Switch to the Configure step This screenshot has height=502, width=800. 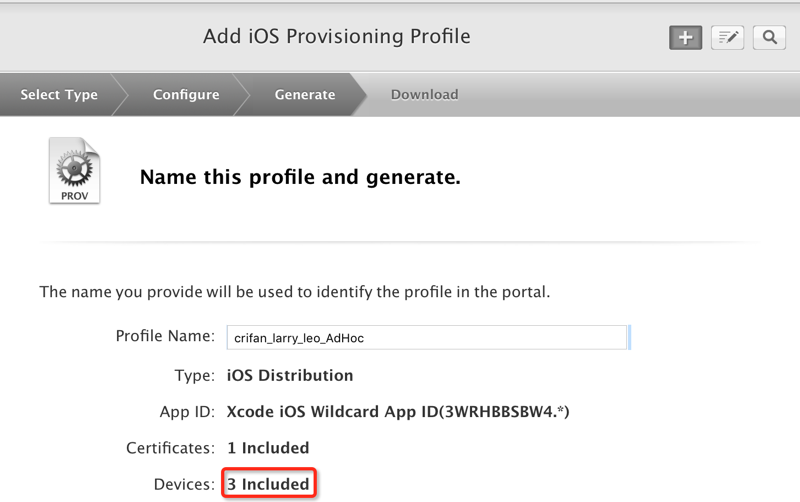(186, 95)
